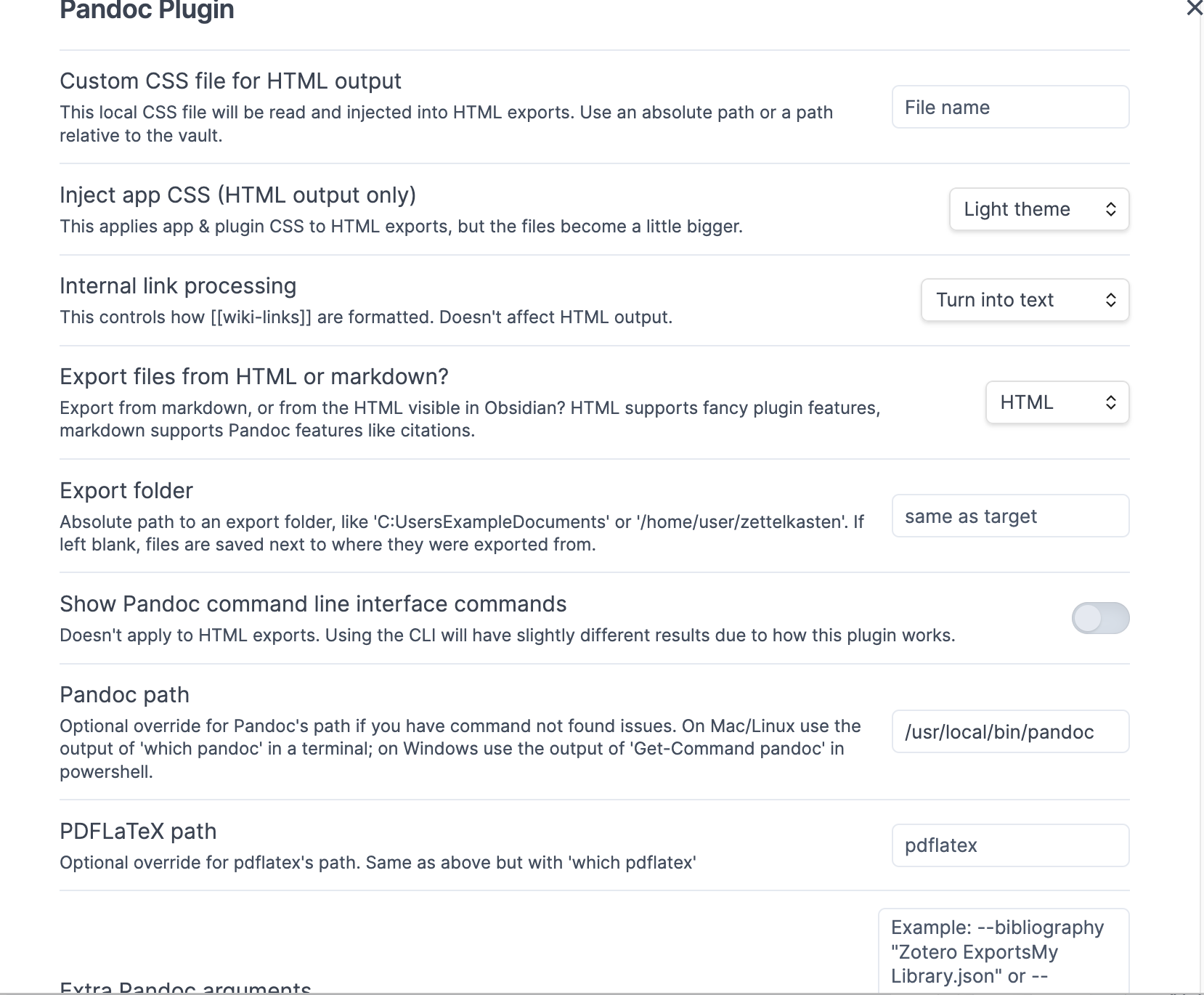Toggle Show Pandoc command line interface commands
This screenshot has width=1204, height=995.
click(1100, 618)
